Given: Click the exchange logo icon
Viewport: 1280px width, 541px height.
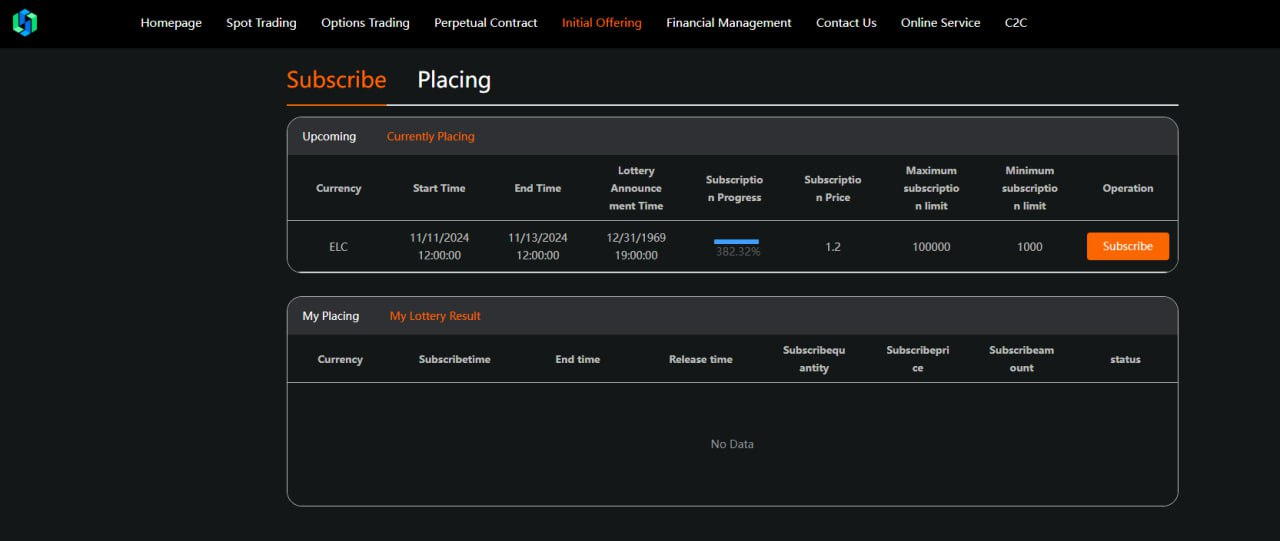Looking at the screenshot, I should [25, 23].
